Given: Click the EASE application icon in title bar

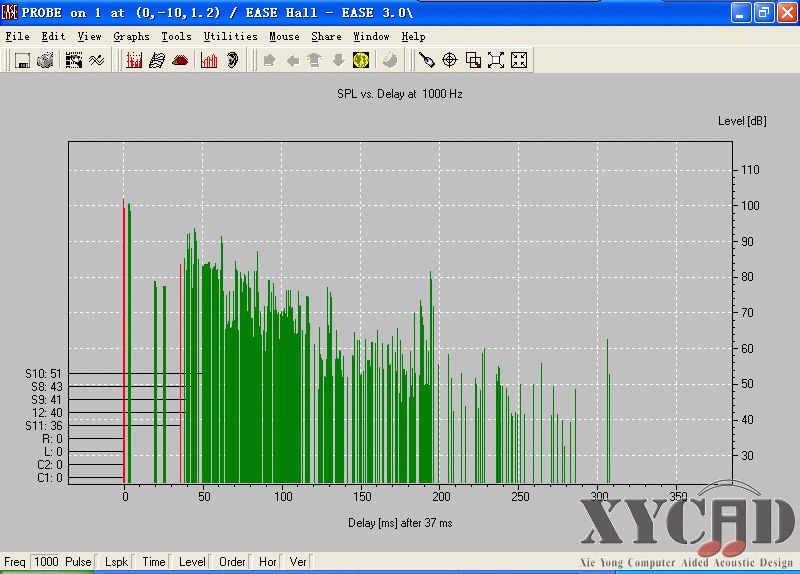Looking at the screenshot, I should tap(10, 12).
